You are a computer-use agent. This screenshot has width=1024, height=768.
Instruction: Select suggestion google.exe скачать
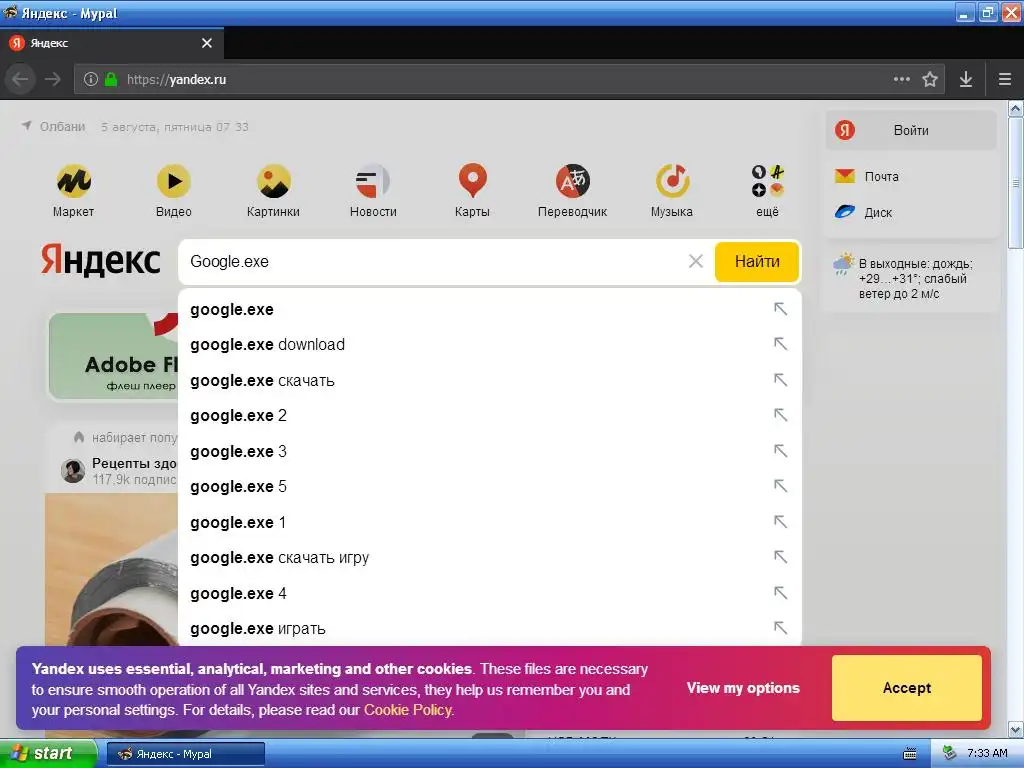(490, 381)
